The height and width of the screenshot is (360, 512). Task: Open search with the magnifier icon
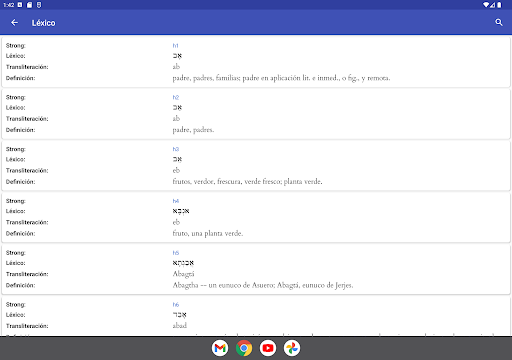pyautogui.click(x=499, y=23)
